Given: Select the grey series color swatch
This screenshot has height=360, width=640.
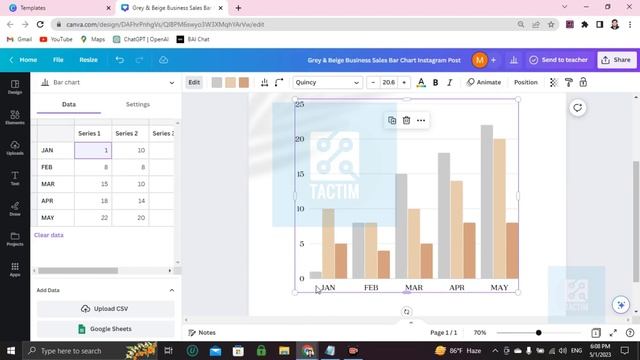Looking at the screenshot, I should pyautogui.click(x=217, y=82).
